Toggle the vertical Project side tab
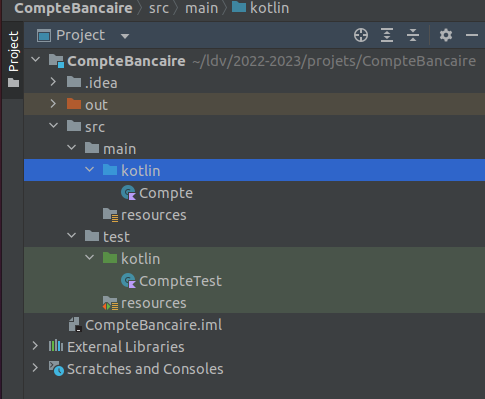This screenshot has width=485, height=399. point(13,59)
